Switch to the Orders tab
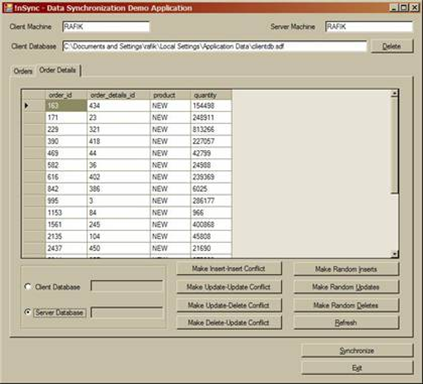This screenshot has height=385, width=424. (23, 71)
